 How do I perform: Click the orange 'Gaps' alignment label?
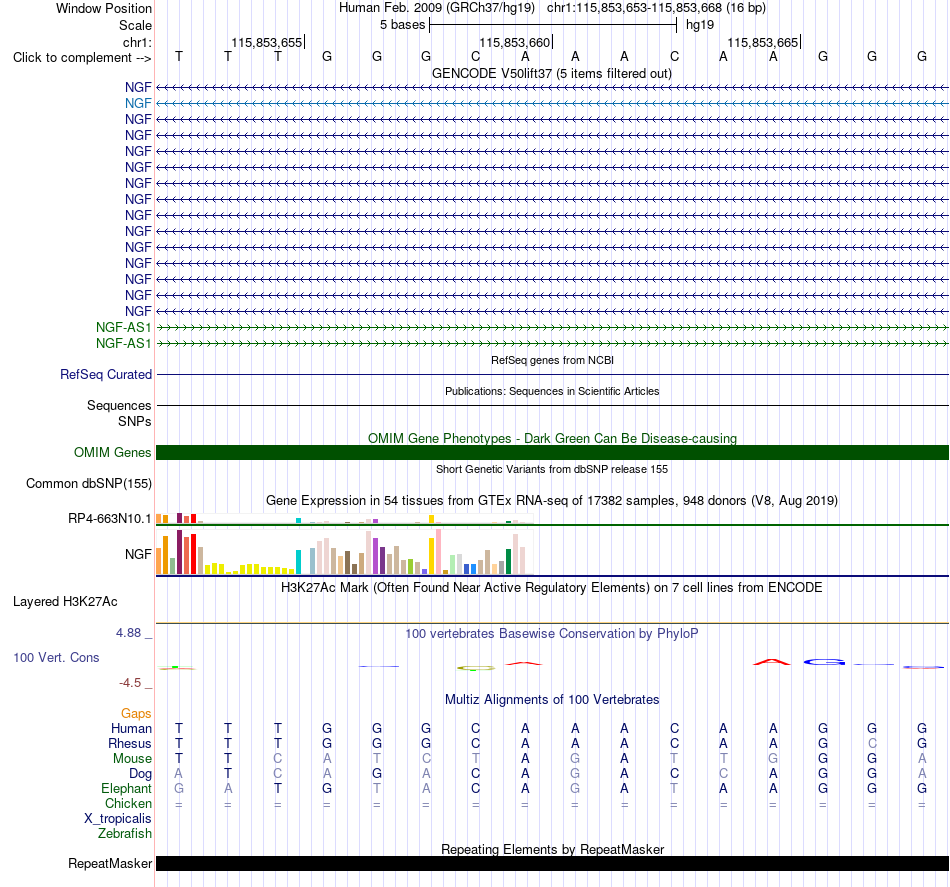pyautogui.click(x=136, y=714)
